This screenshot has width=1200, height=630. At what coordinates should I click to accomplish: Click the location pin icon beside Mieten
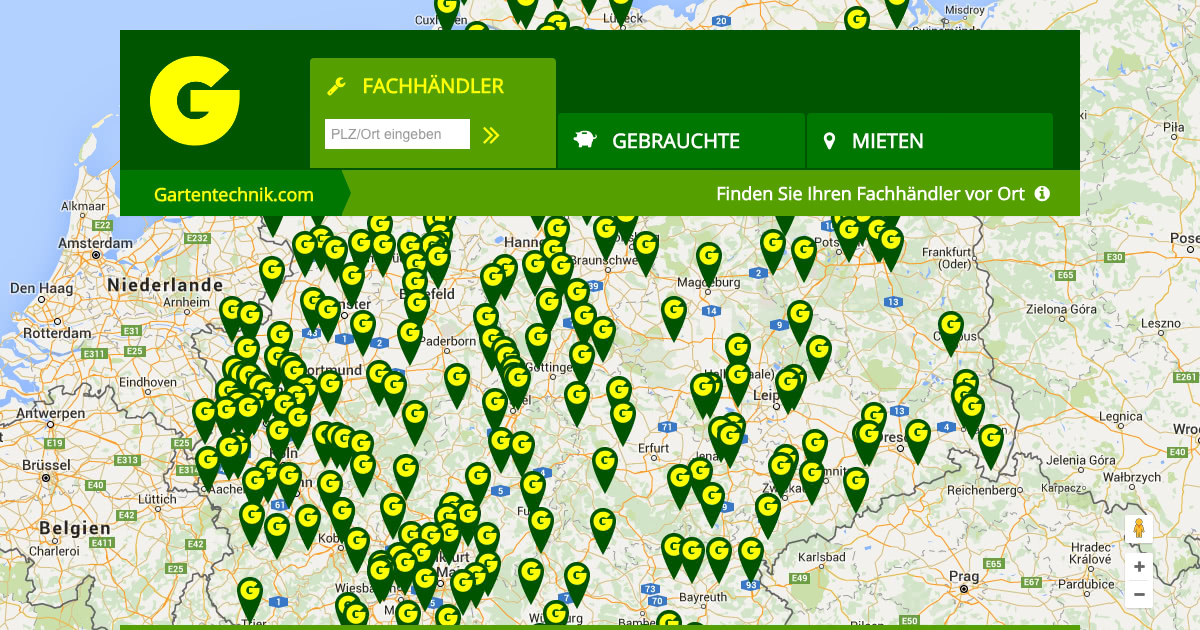(829, 141)
